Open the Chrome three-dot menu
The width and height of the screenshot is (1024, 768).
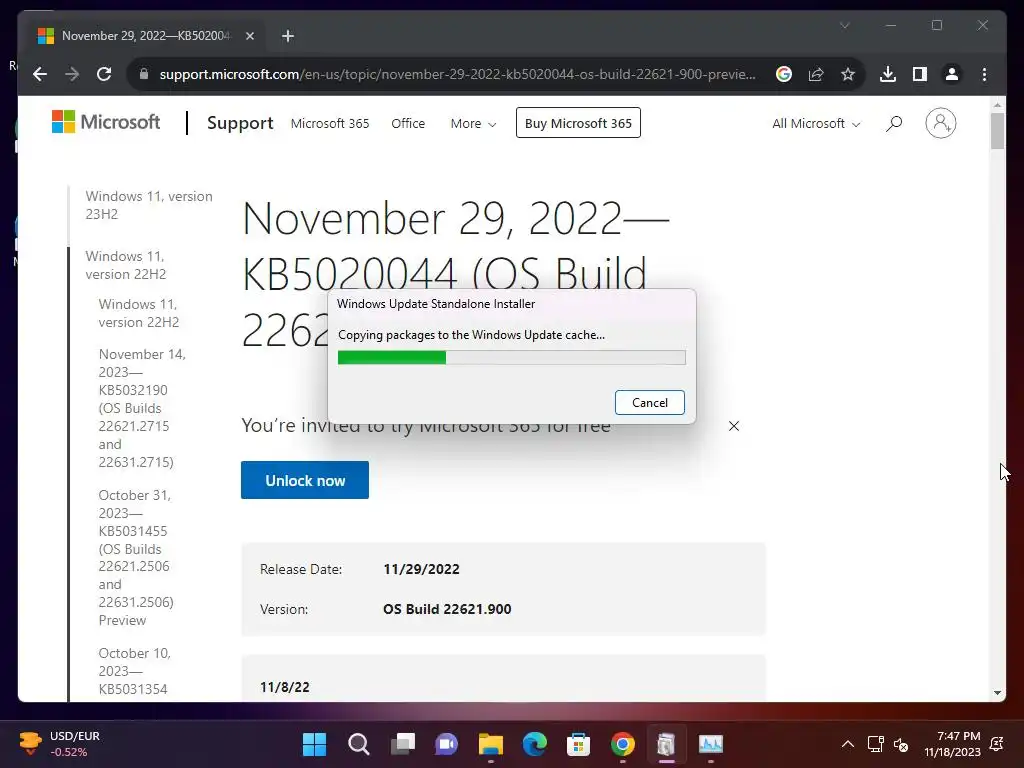[x=984, y=74]
